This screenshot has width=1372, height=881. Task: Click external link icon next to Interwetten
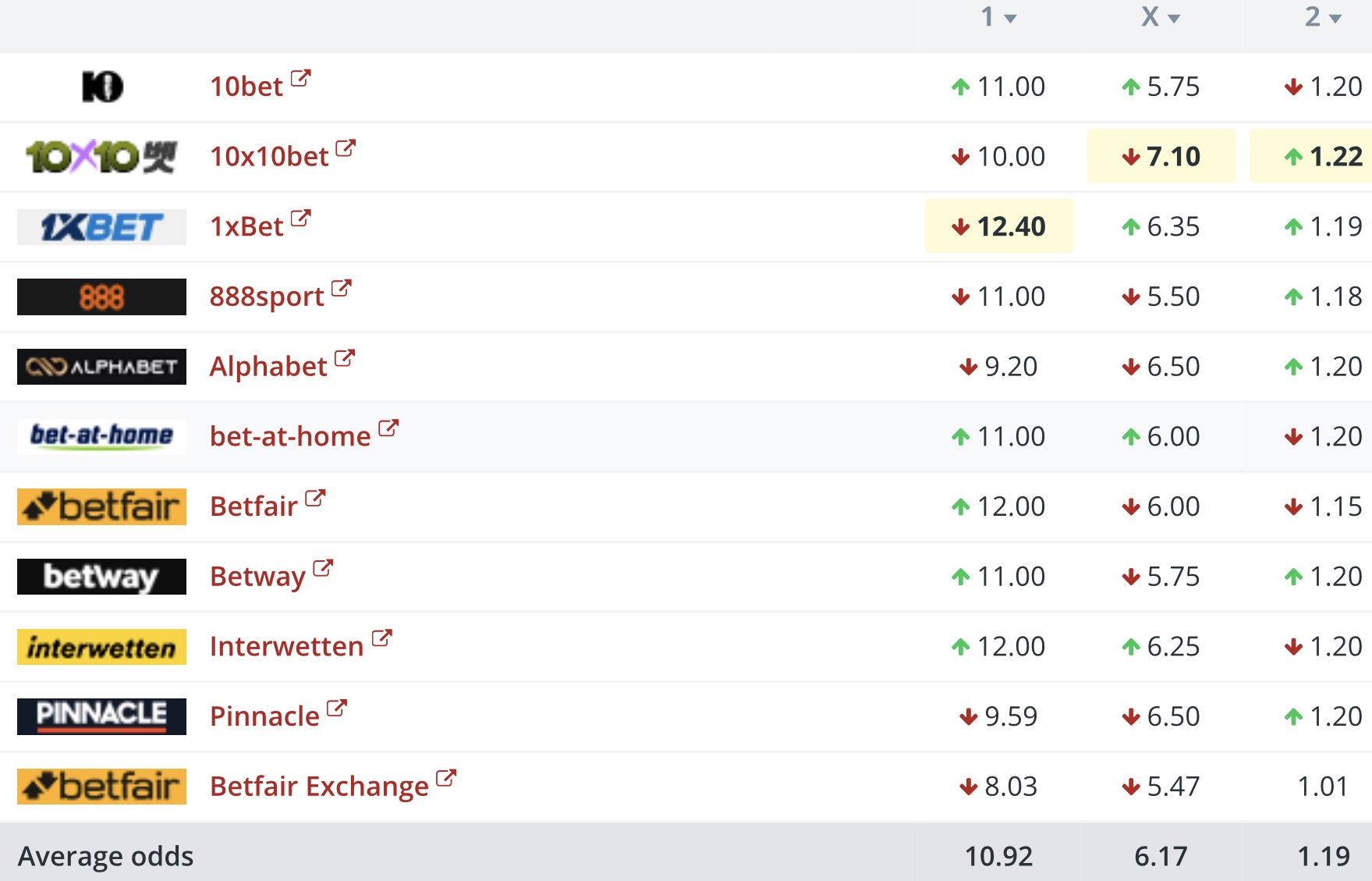pyautogui.click(x=381, y=638)
